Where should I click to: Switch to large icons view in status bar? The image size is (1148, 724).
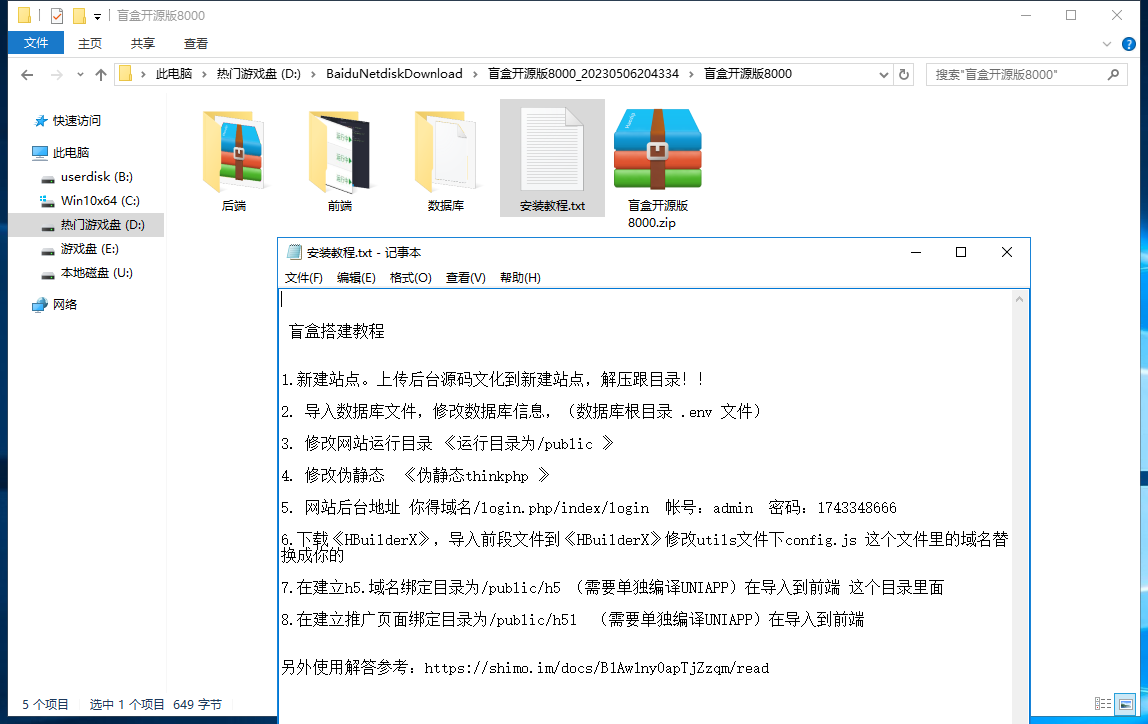coord(1125,704)
